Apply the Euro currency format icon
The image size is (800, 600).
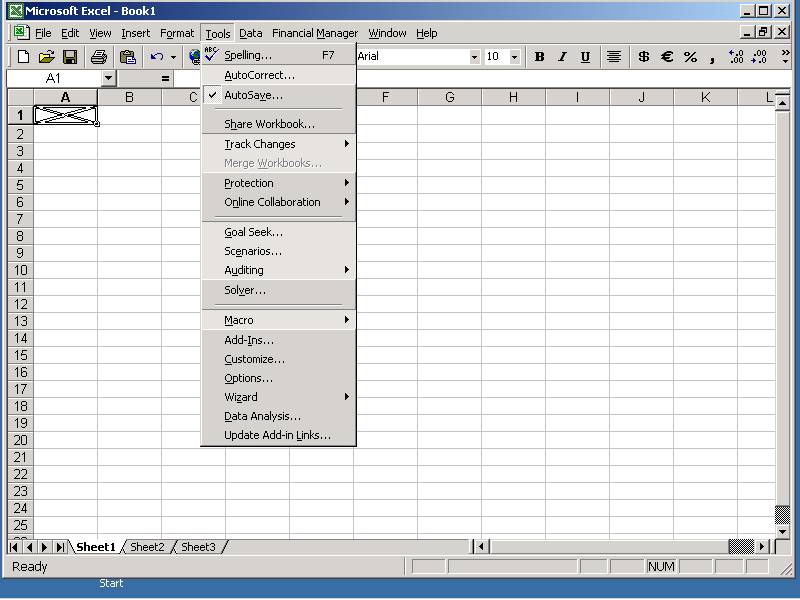coord(667,57)
